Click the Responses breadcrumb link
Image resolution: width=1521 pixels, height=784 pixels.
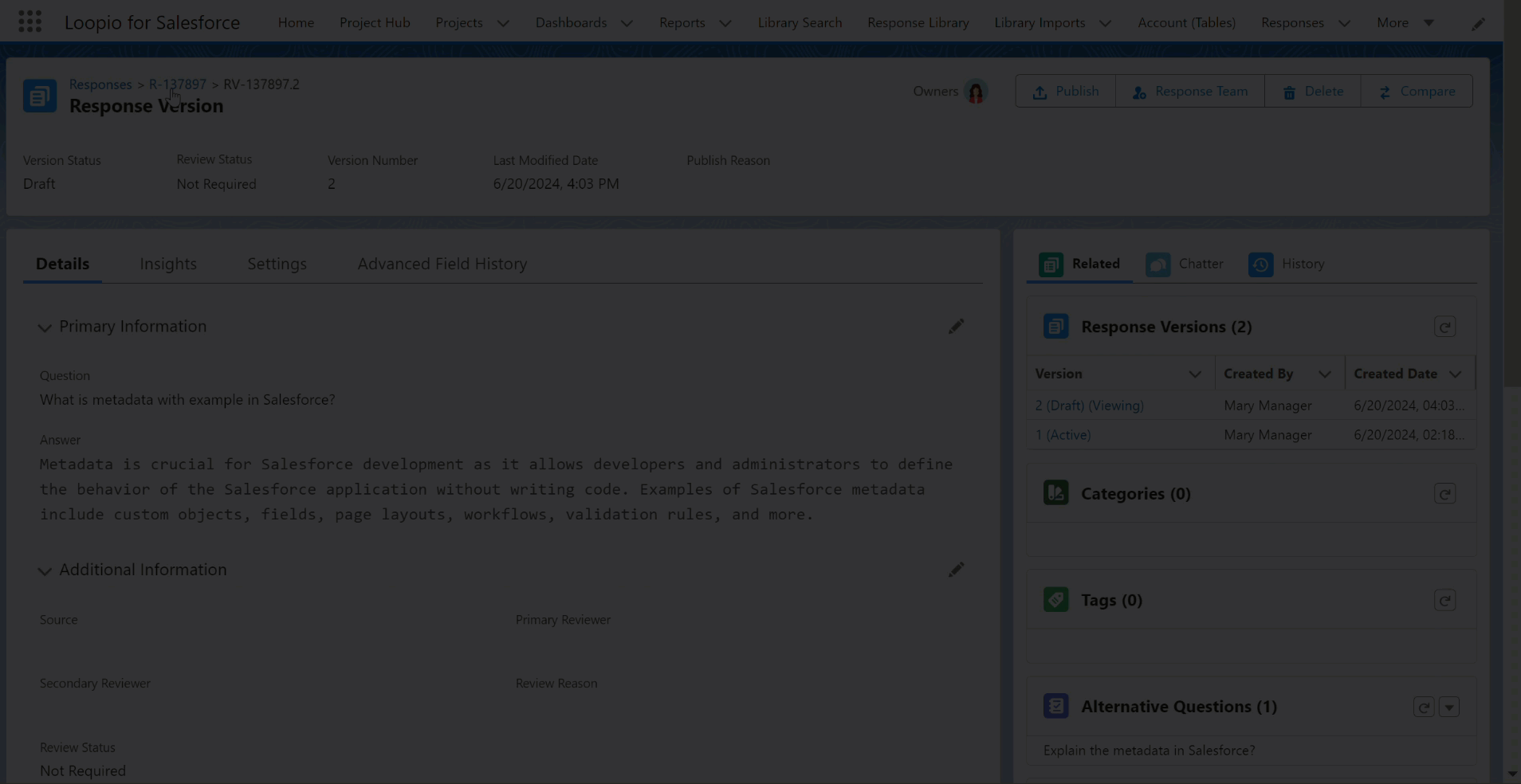pyautogui.click(x=100, y=84)
